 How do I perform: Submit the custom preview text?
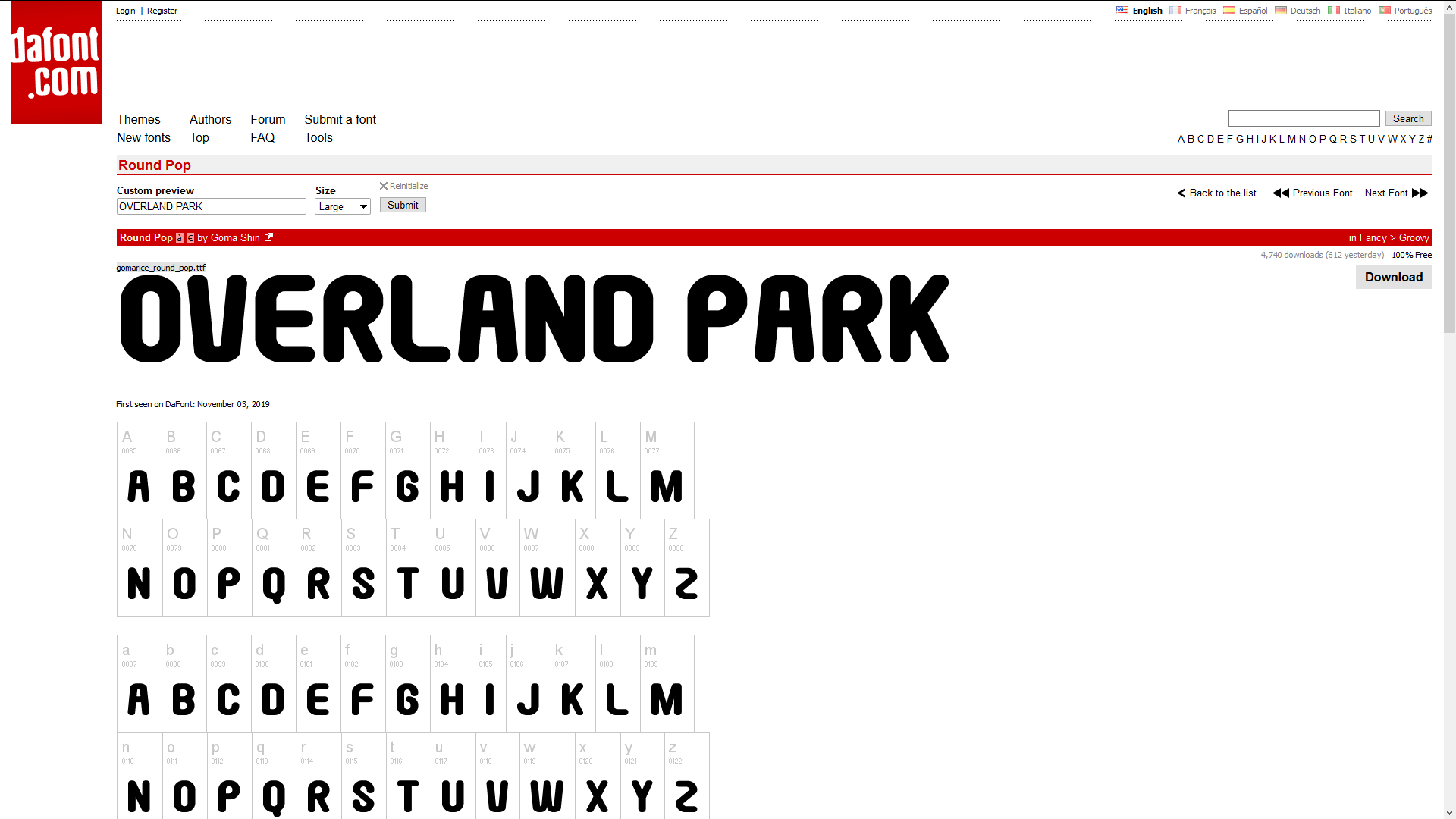402,204
